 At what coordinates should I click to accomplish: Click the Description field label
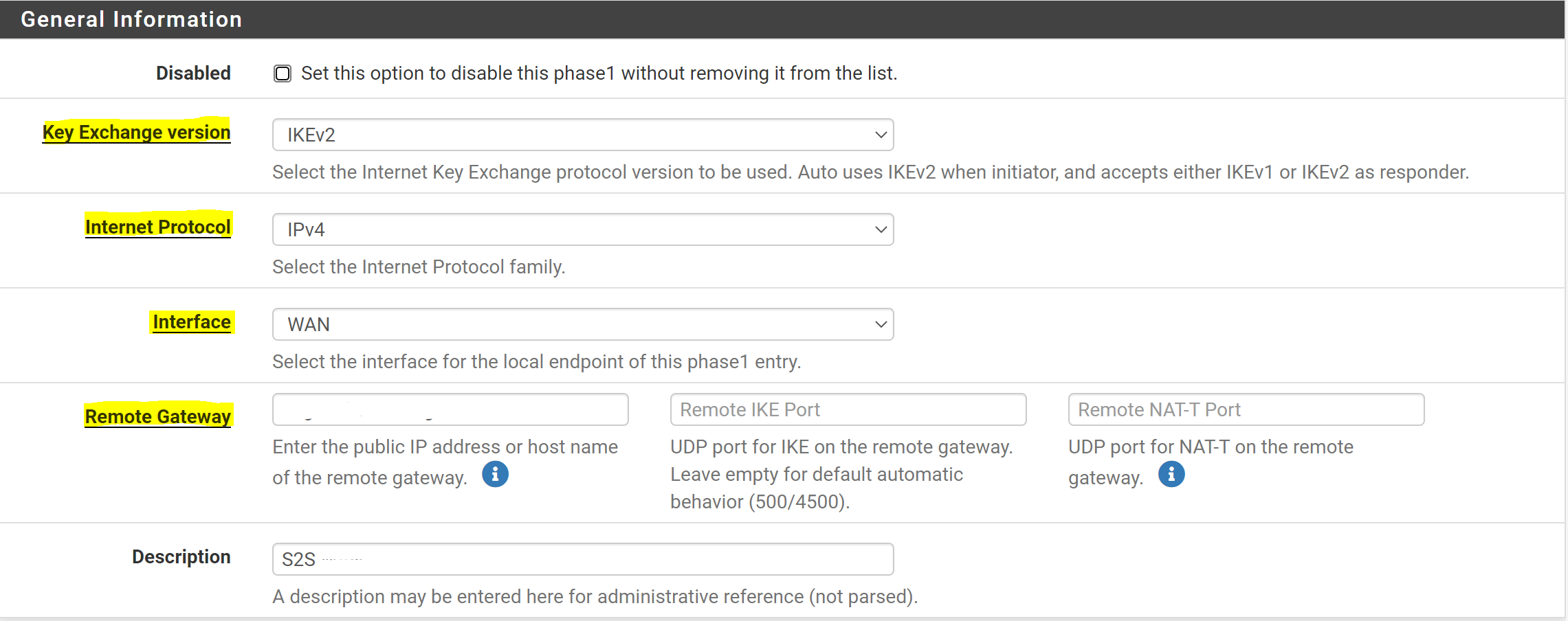click(x=181, y=556)
